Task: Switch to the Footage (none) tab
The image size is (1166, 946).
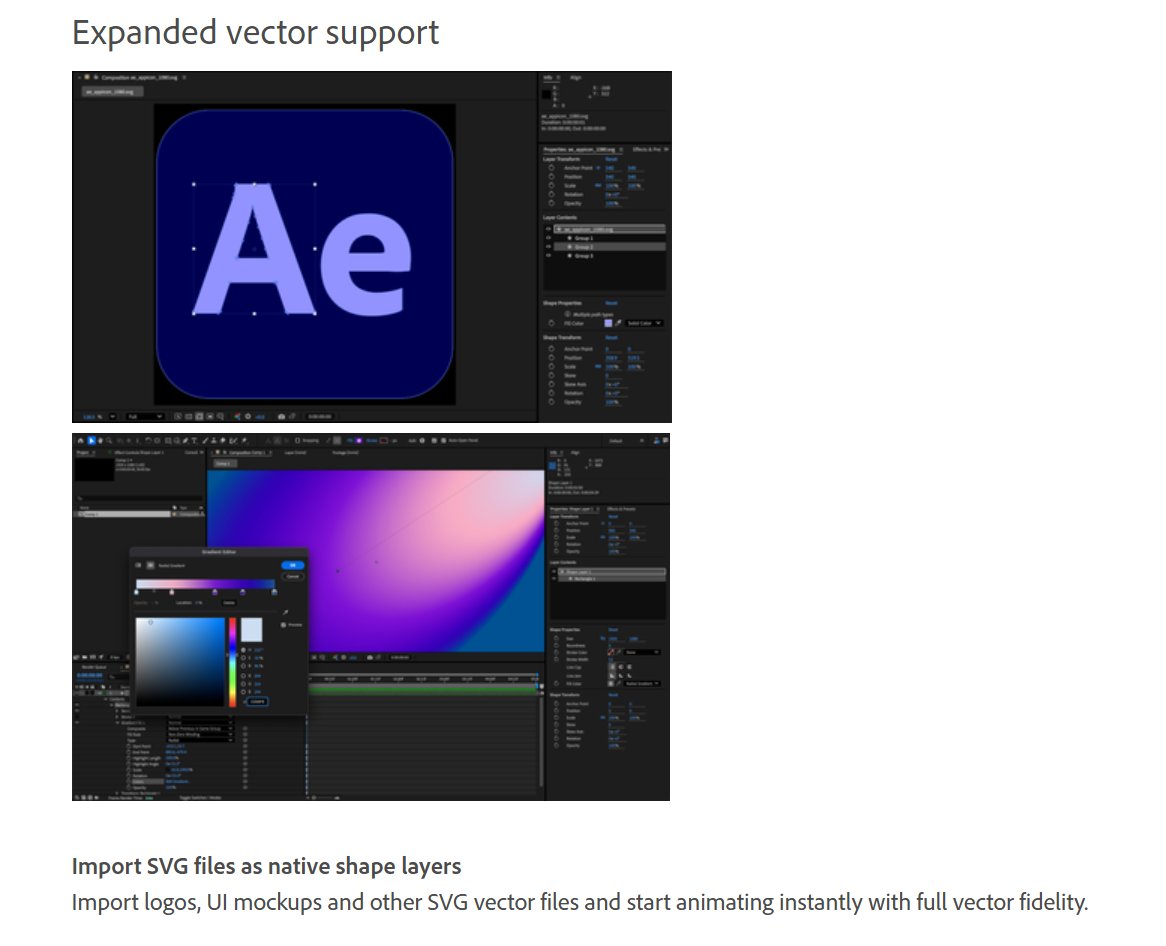Action: (345, 452)
